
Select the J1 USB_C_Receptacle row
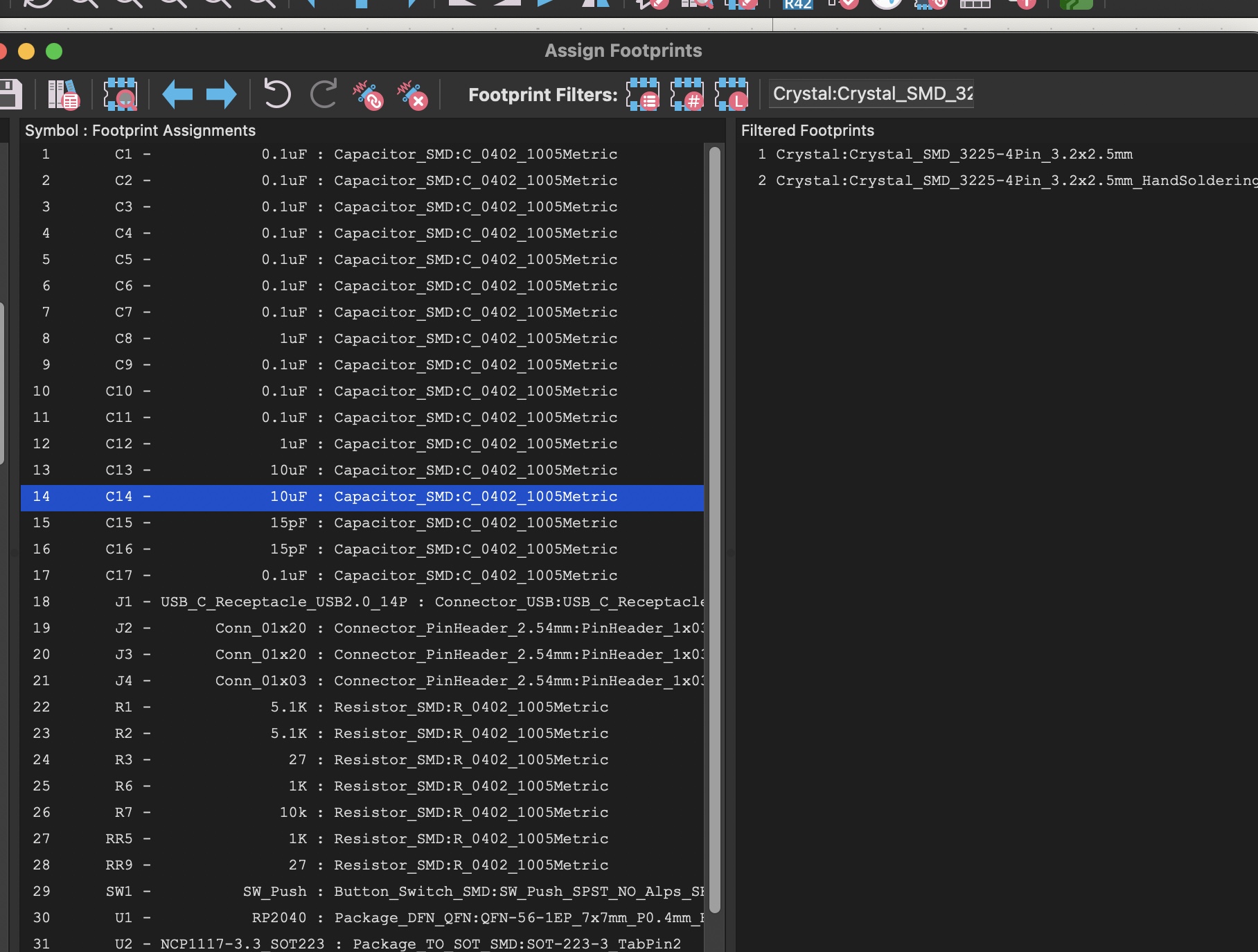(360, 602)
